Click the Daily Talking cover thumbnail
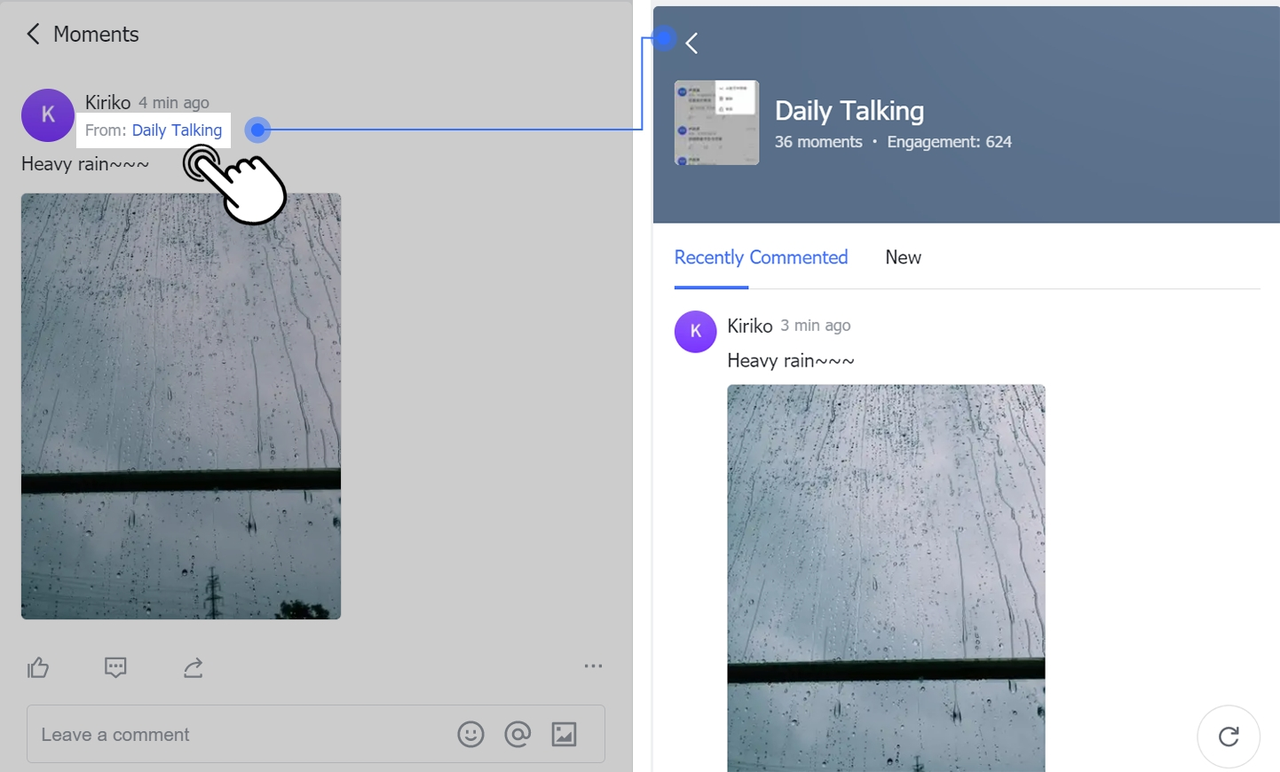 (716, 123)
